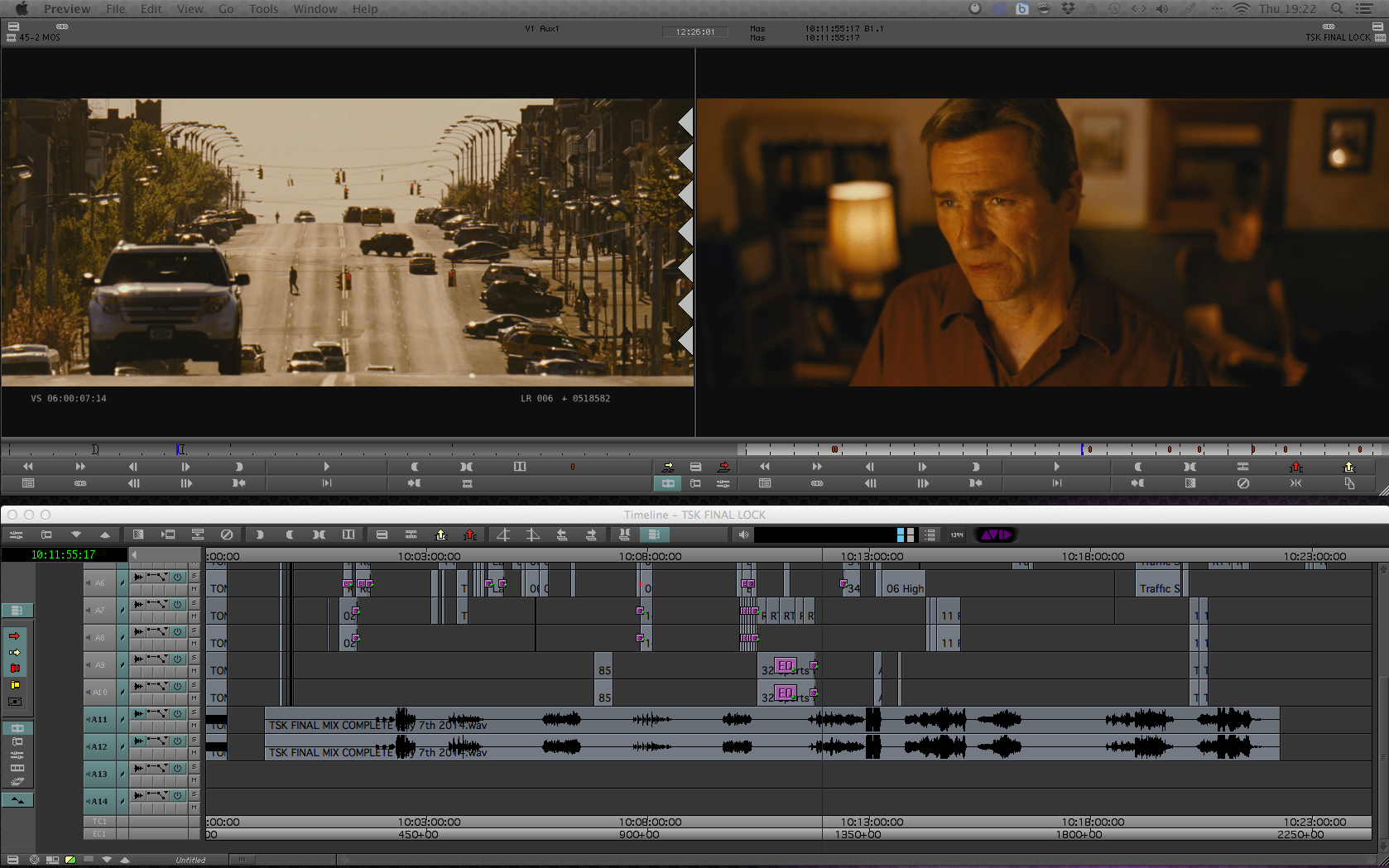Click the red Extract arrow in timeline toolbar
Image resolution: width=1389 pixels, height=868 pixels.
pos(470,535)
